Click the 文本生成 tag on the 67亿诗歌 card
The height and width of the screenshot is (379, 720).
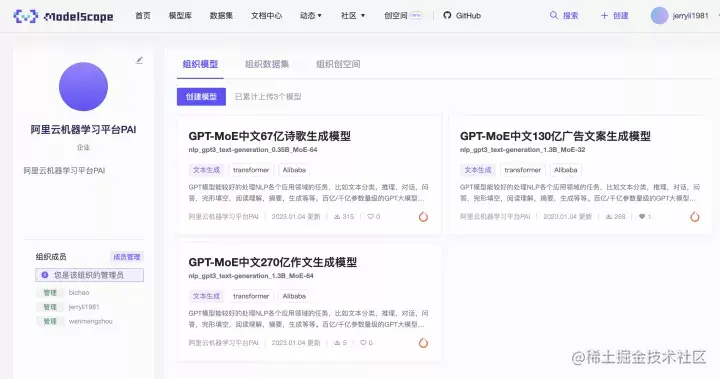click(206, 170)
